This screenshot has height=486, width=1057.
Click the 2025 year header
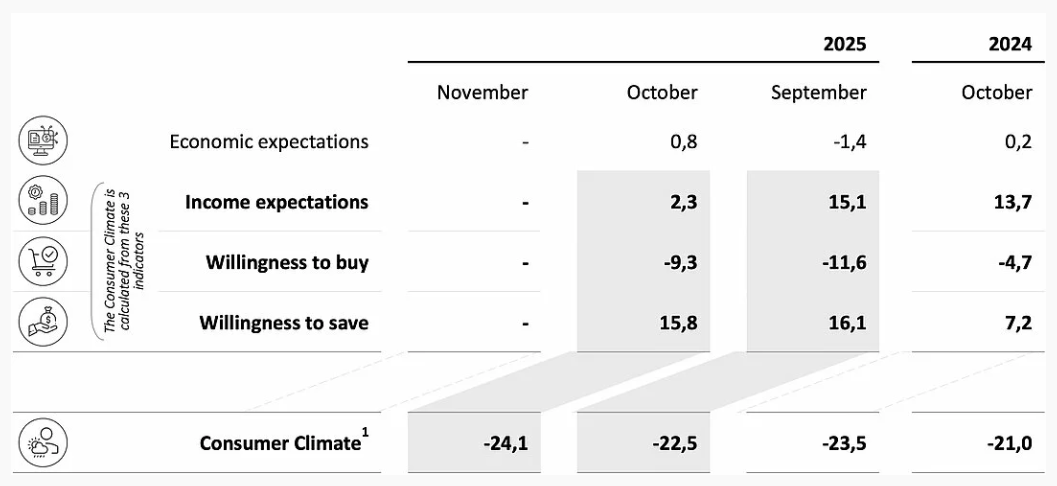[x=844, y=44]
